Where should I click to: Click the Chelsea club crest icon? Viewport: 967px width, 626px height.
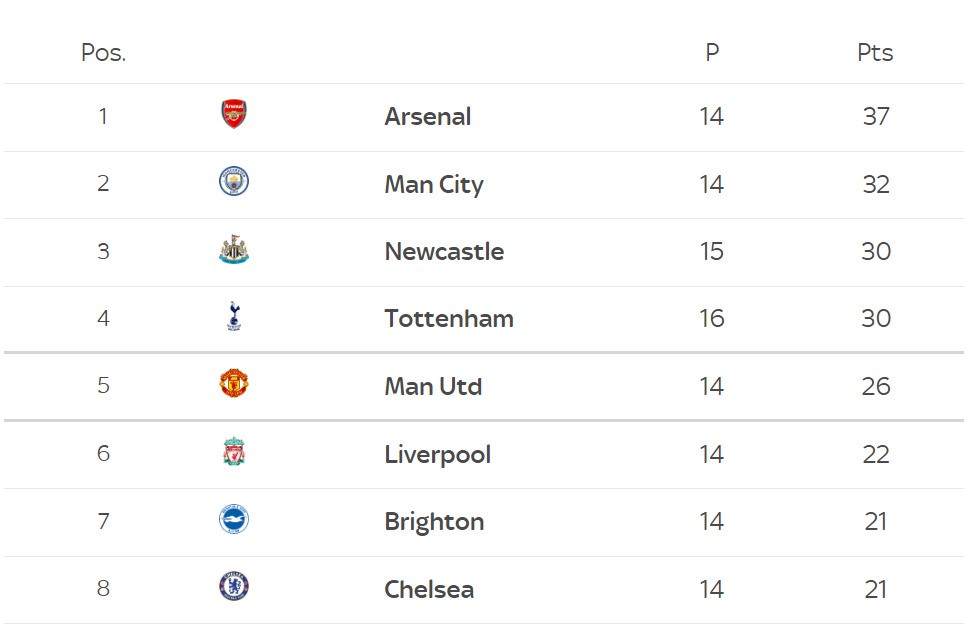[x=233, y=587]
